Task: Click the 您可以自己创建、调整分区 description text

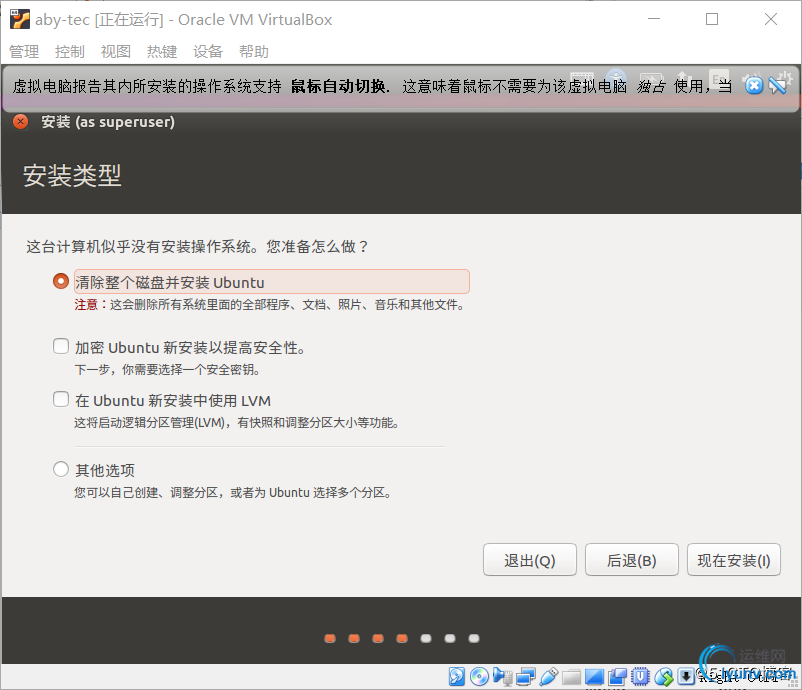Action: point(233,493)
